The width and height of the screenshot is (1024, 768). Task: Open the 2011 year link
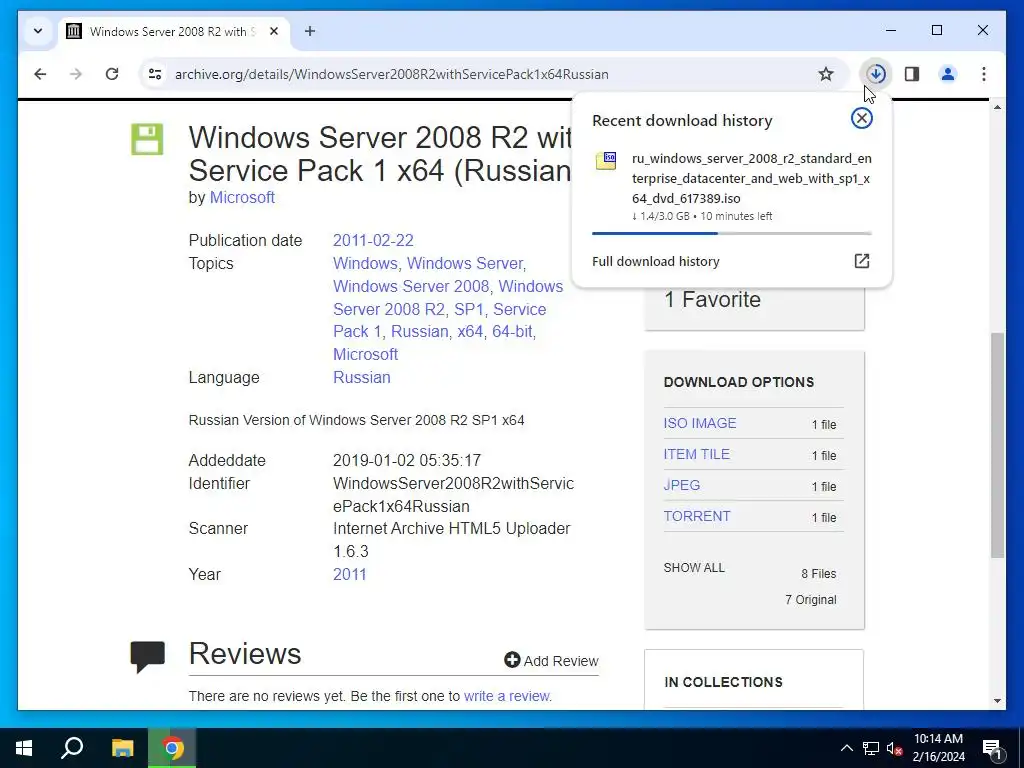coord(349,575)
